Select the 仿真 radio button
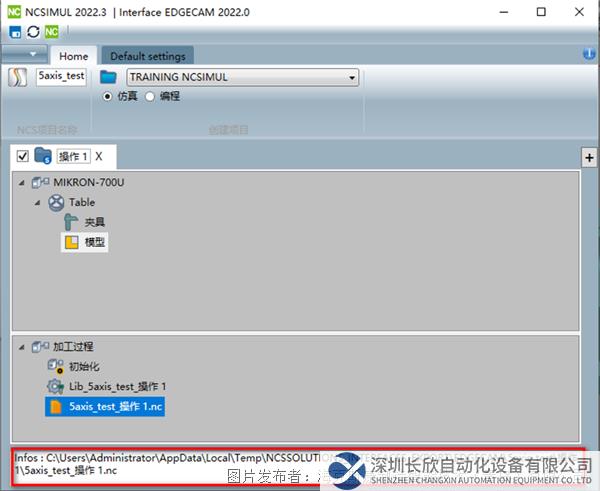This screenshot has height=491, width=600. click(108, 96)
